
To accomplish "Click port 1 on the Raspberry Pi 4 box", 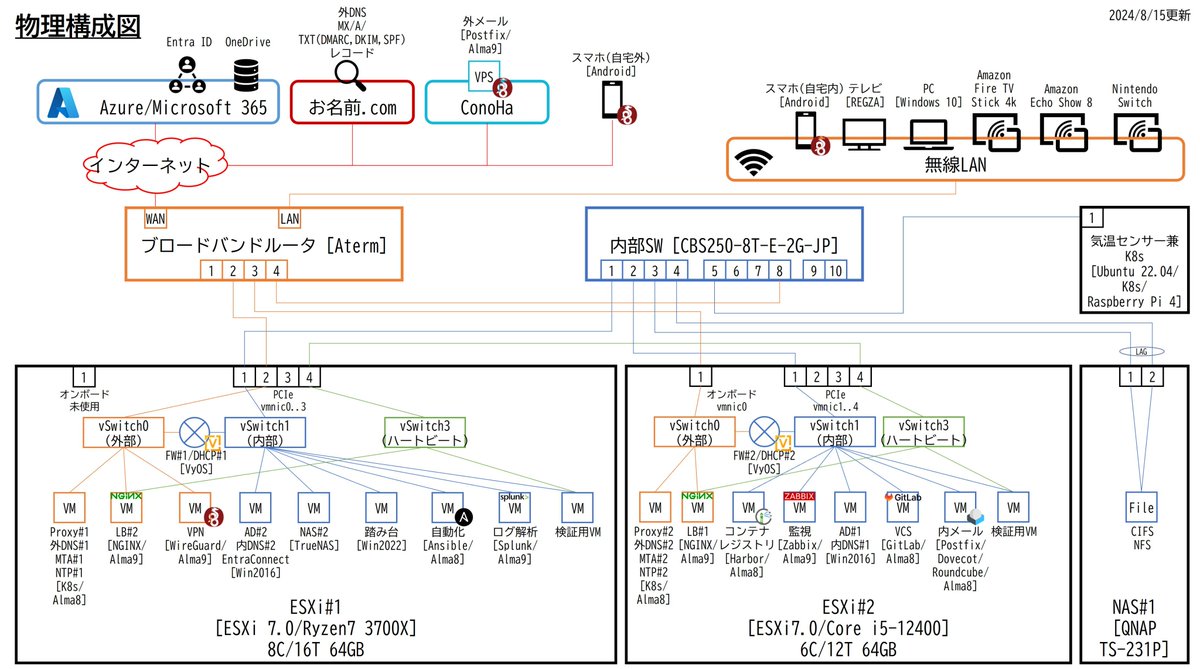I will 1094,219.
